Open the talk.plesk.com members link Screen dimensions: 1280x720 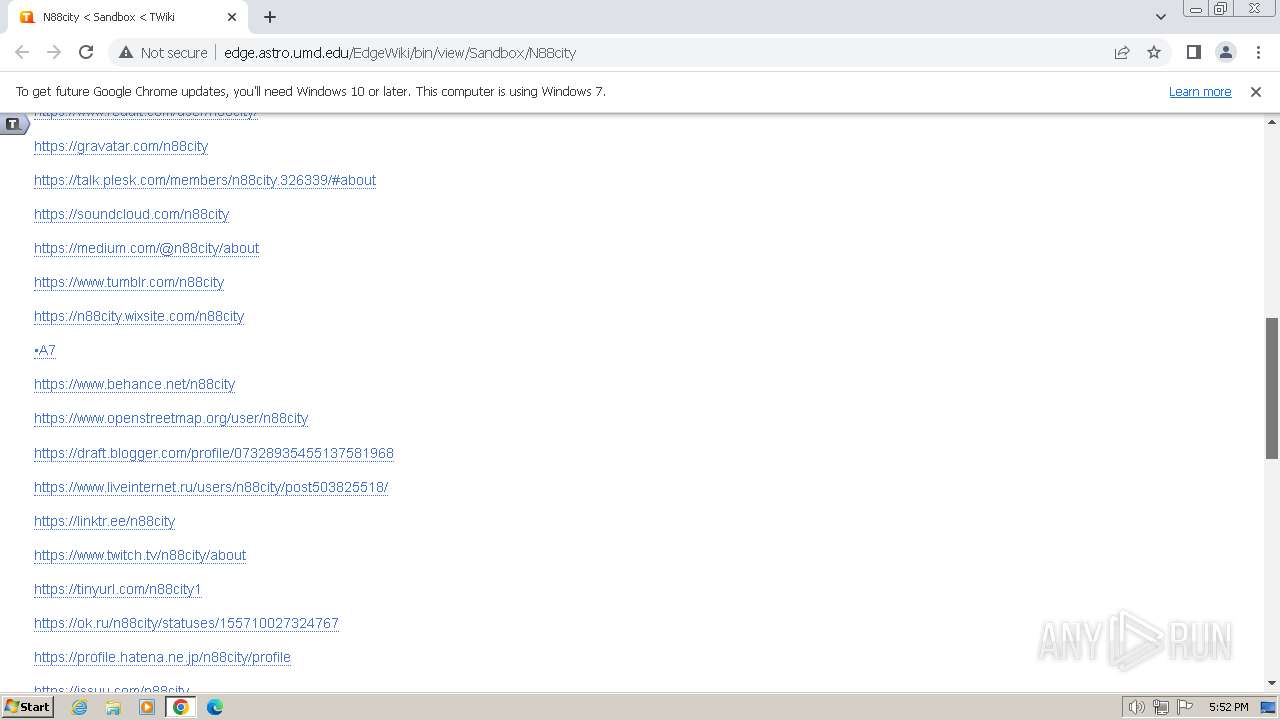pos(205,180)
